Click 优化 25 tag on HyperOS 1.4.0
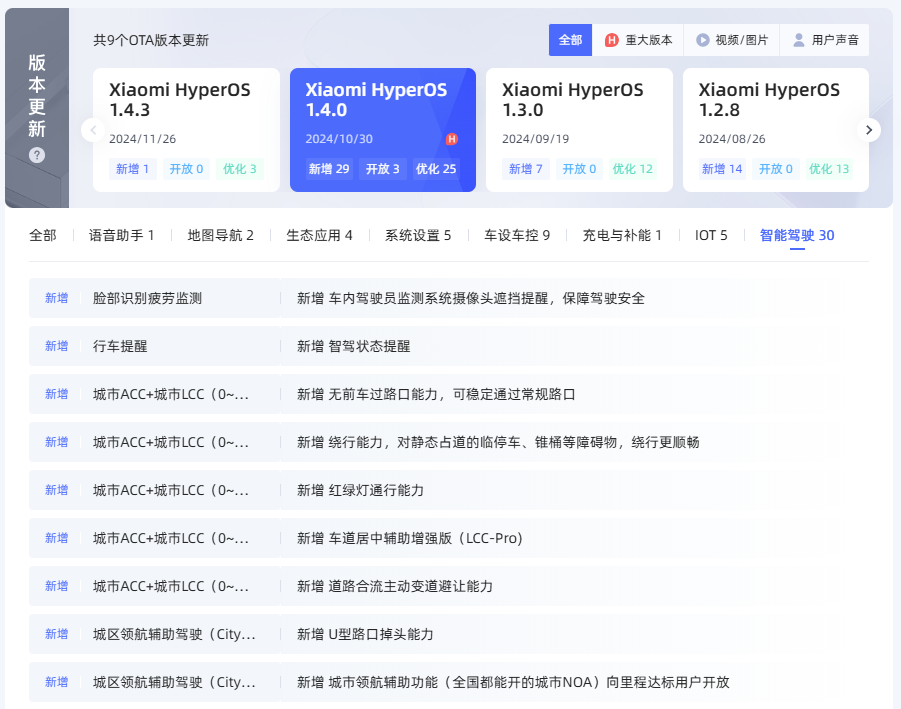Viewport: 901px width, 709px height. [436, 169]
